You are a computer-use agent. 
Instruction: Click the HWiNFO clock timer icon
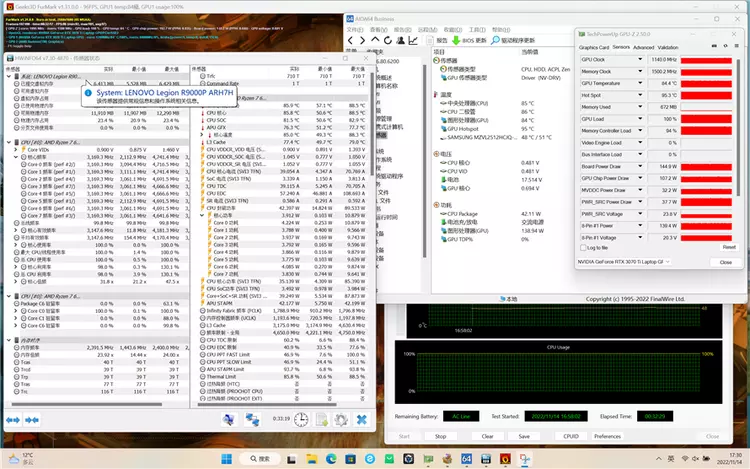301,420
